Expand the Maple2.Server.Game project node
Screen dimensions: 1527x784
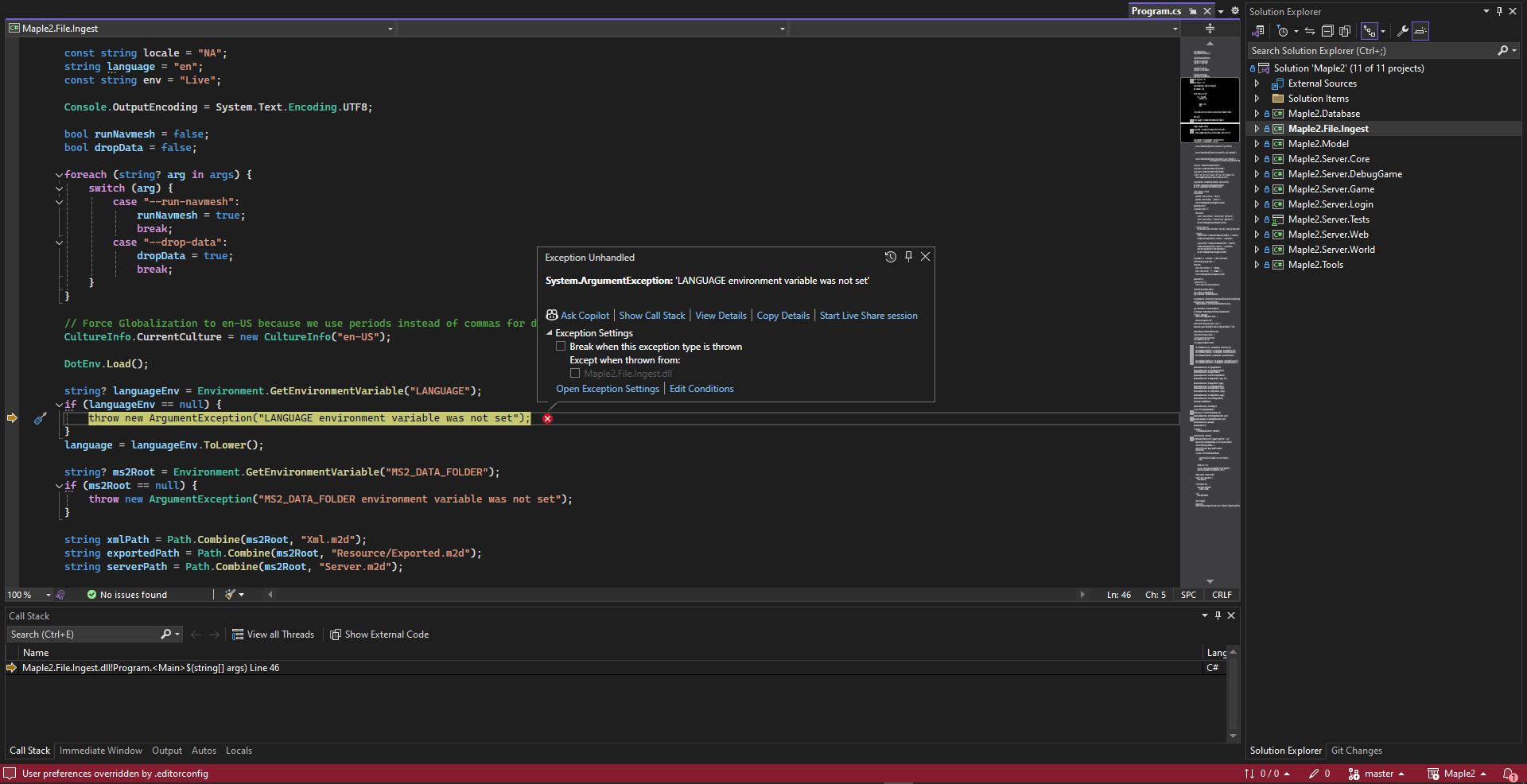coord(1257,189)
